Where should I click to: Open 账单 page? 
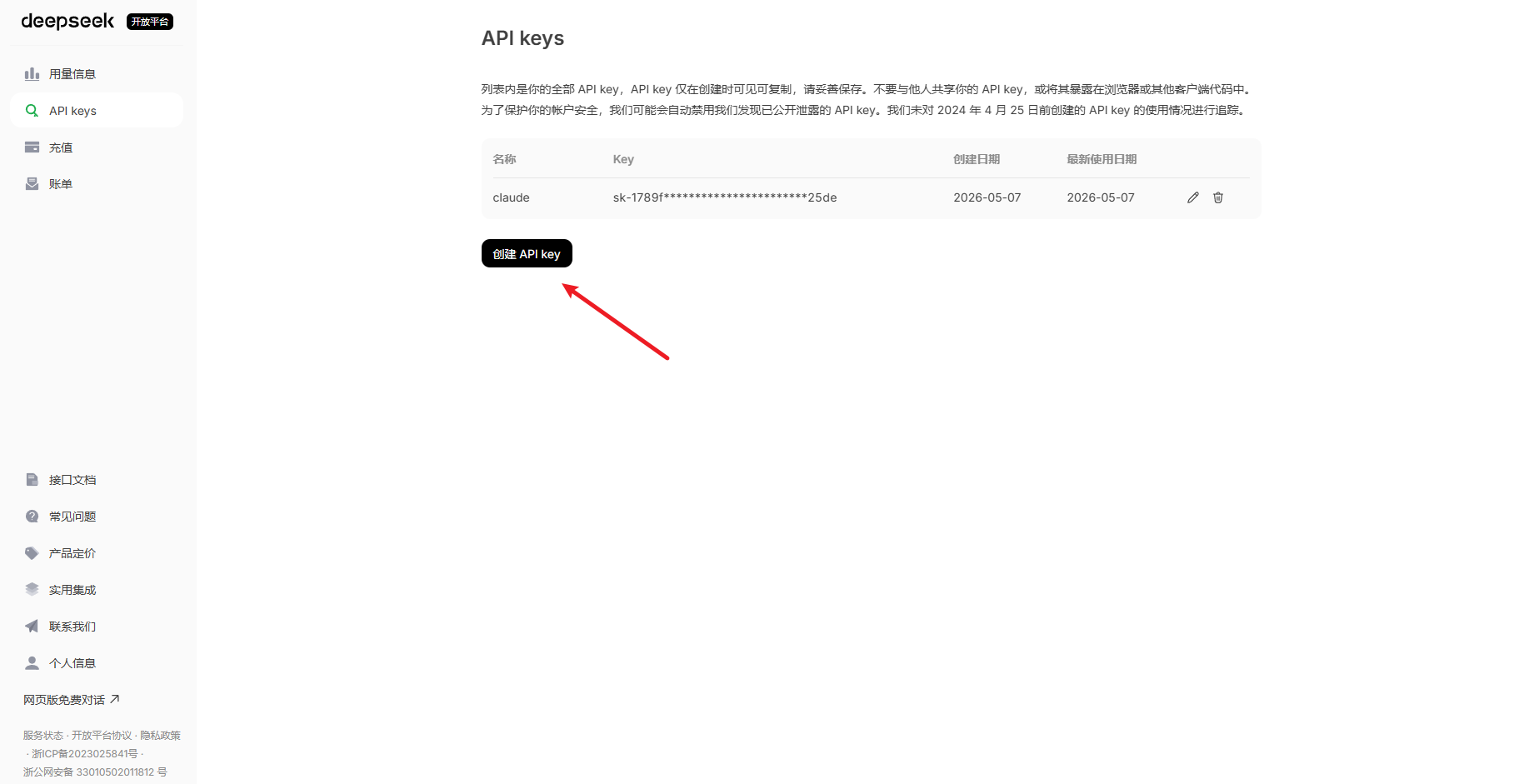[97, 184]
